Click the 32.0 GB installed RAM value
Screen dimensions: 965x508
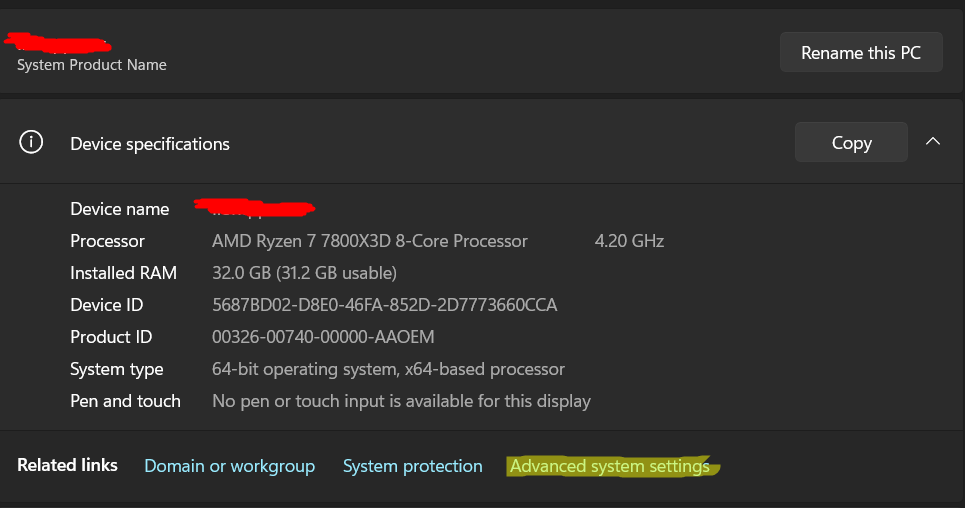tap(304, 273)
